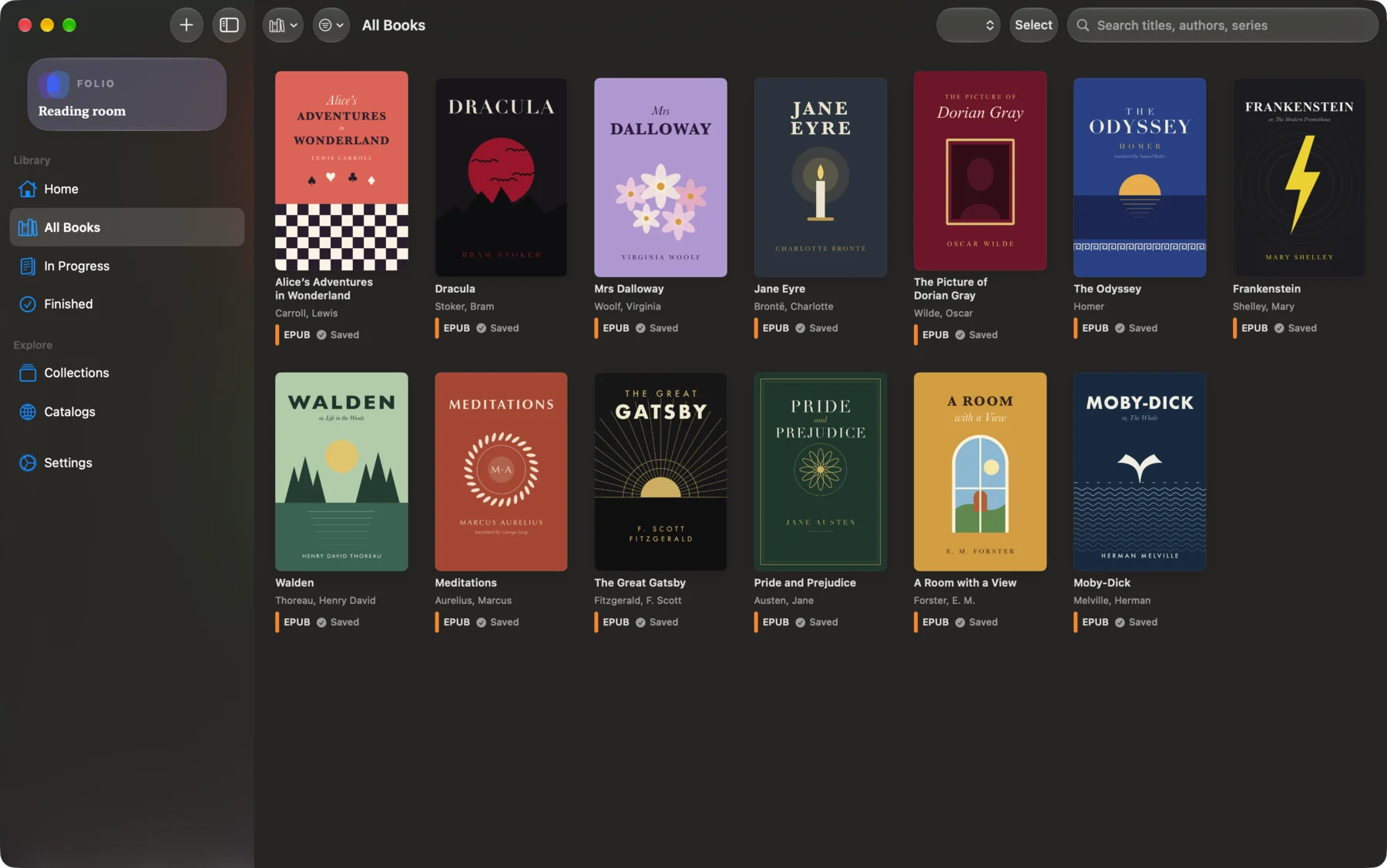Open the Jane Eyre cover
Viewport: 1387px width, 868px height.
coord(820,177)
